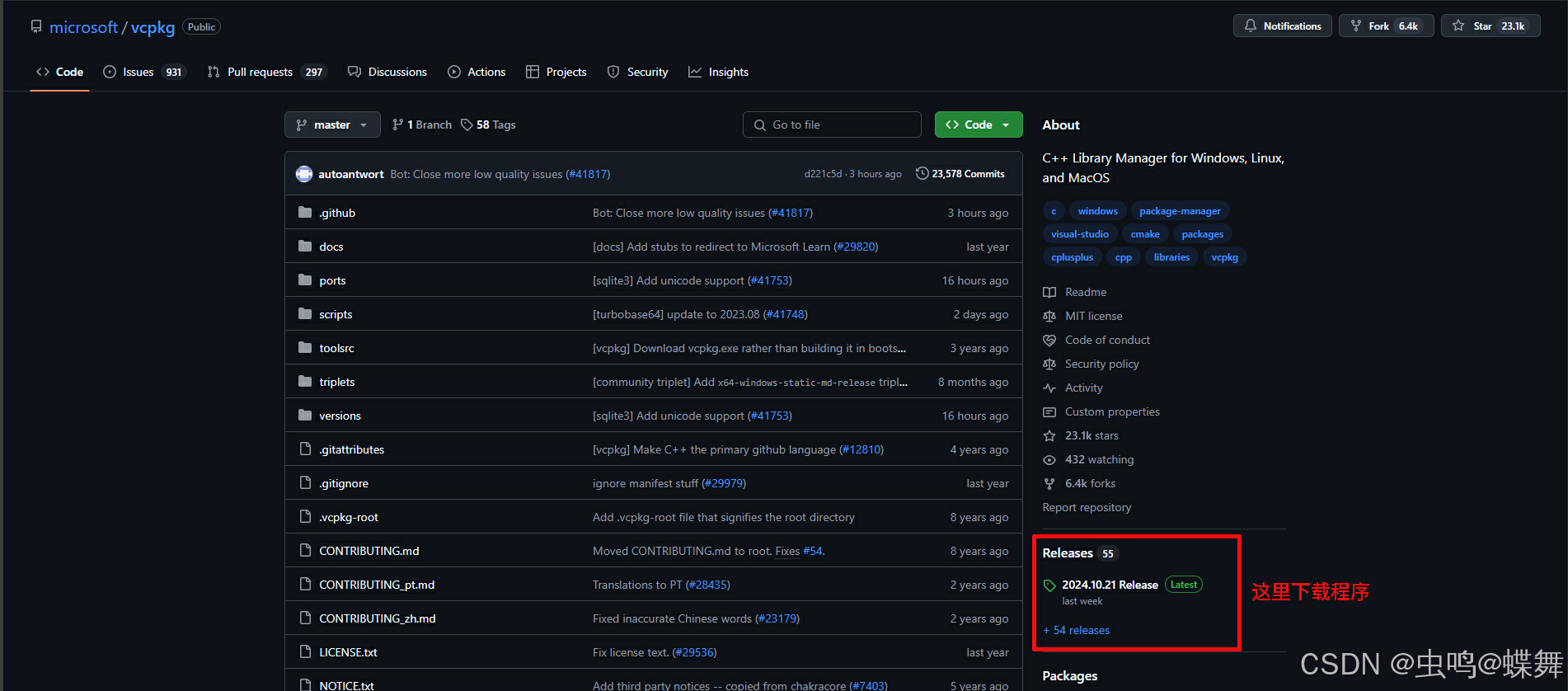Open the 23,578 Commits link
This screenshot has height=691, width=1568.
coord(960,174)
